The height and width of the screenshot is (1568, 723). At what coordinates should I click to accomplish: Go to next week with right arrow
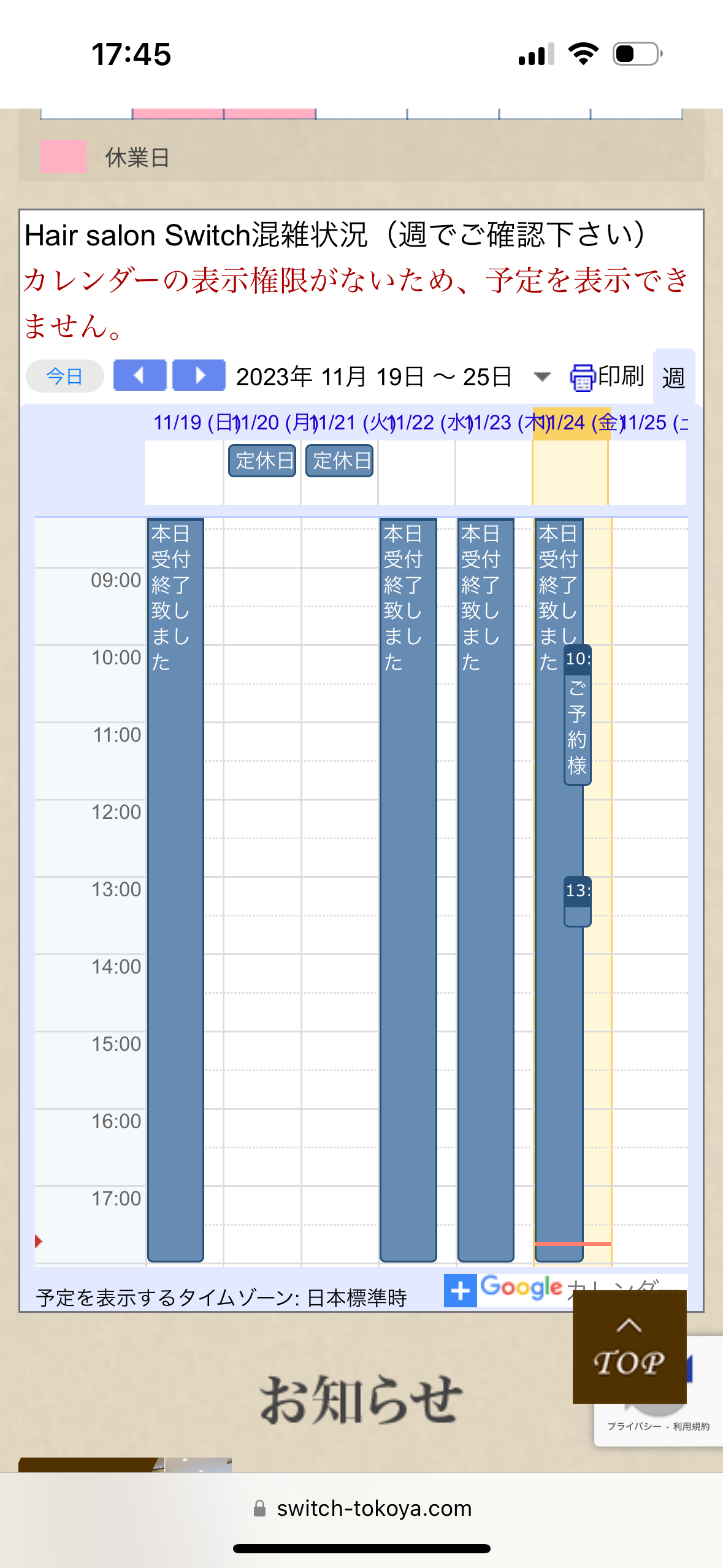tap(199, 375)
